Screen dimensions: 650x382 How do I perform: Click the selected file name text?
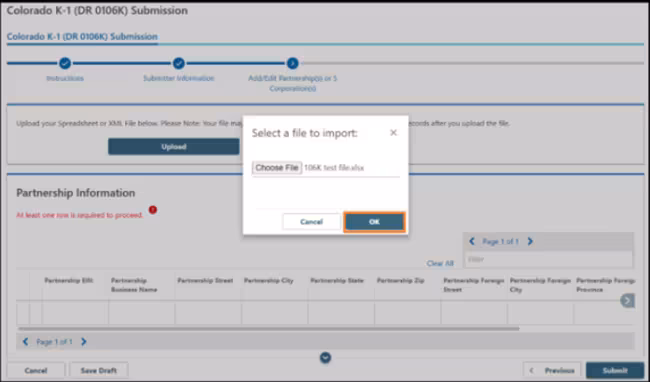click(x=334, y=168)
